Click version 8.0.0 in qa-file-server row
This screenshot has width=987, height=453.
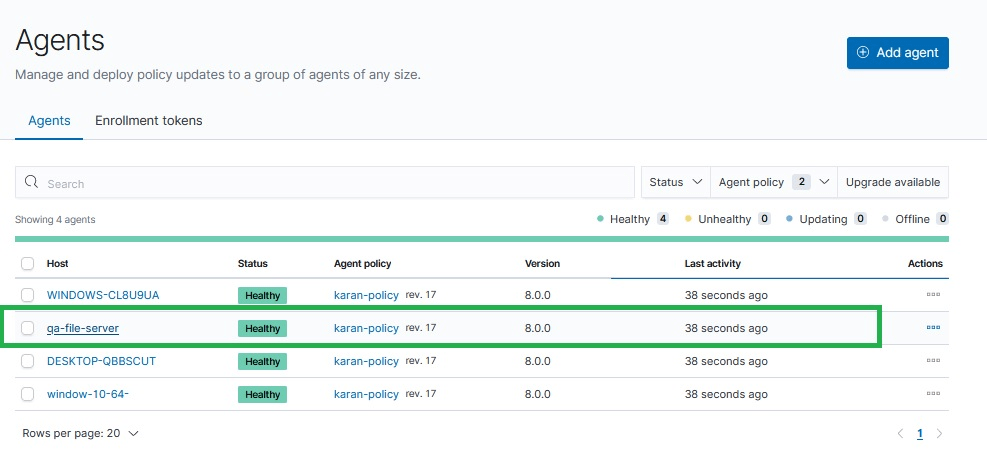click(538, 328)
